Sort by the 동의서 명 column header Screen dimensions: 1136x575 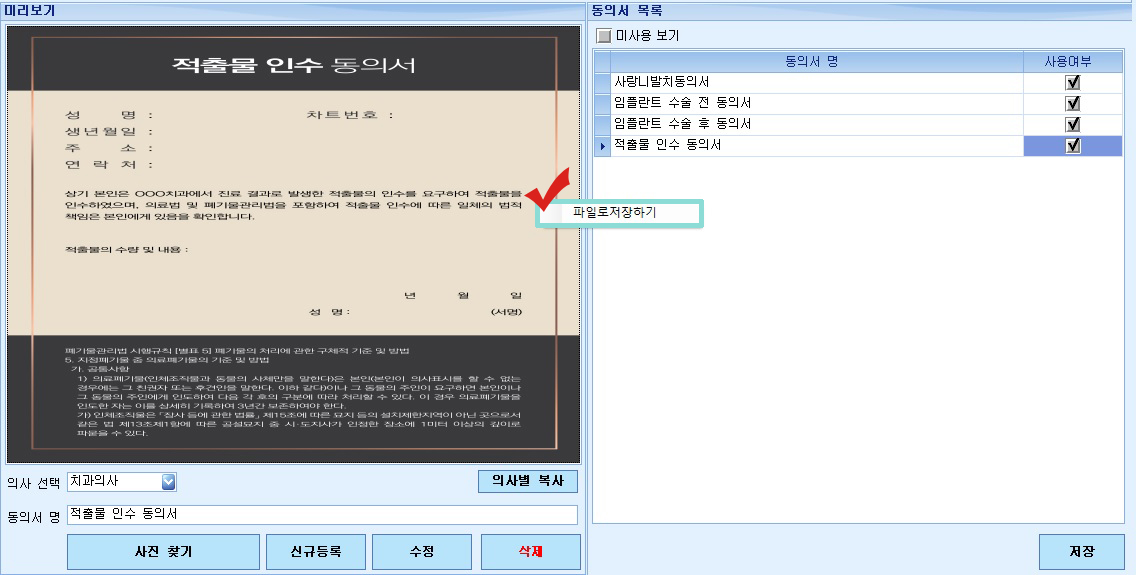(x=811, y=62)
